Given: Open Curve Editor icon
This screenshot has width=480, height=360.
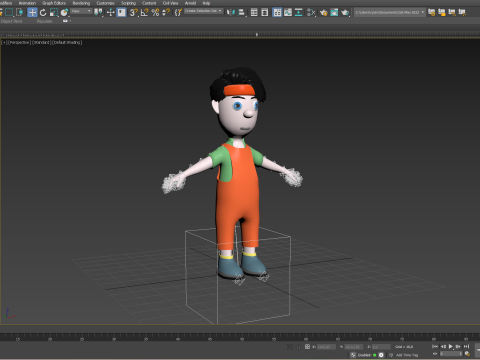Looking at the screenshot, I should 288,12.
